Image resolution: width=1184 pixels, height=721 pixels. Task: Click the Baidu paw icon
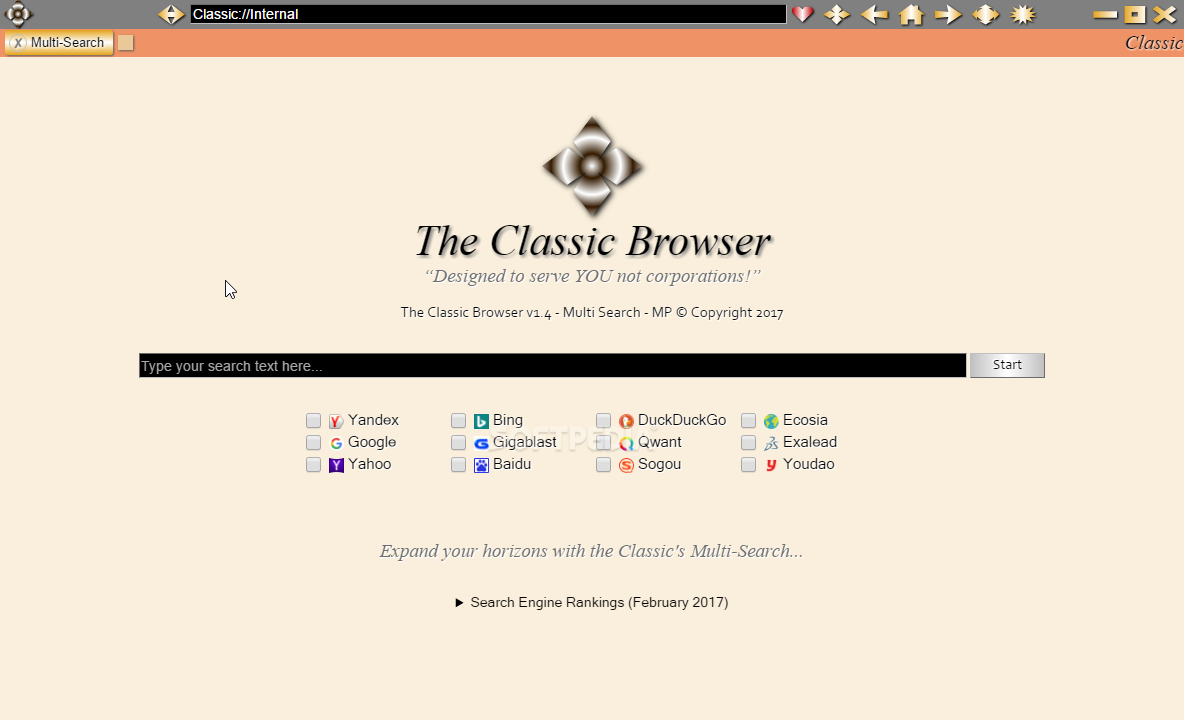click(x=481, y=465)
